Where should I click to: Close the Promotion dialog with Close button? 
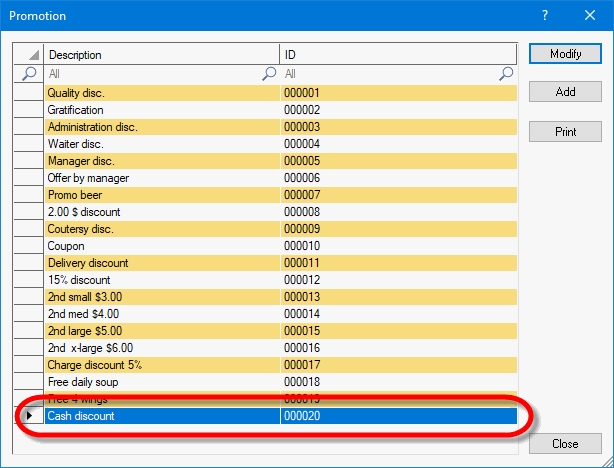[565, 444]
